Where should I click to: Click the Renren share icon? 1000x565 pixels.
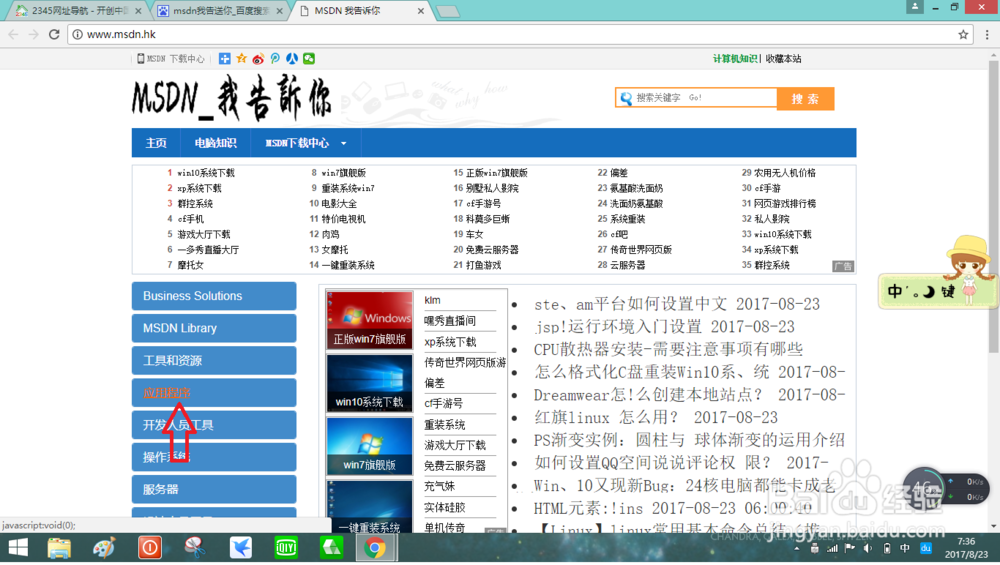click(291, 59)
